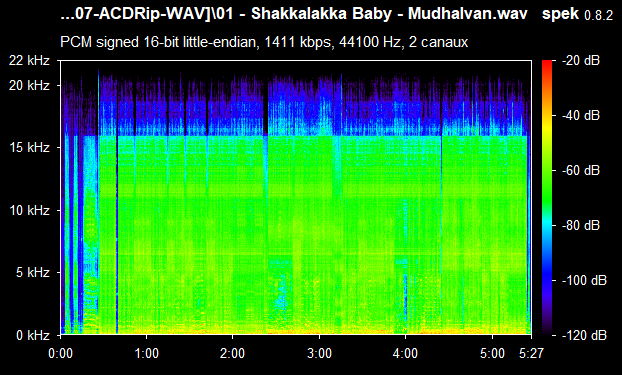Click the 15 kHz frequency axis label

pos(29,148)
